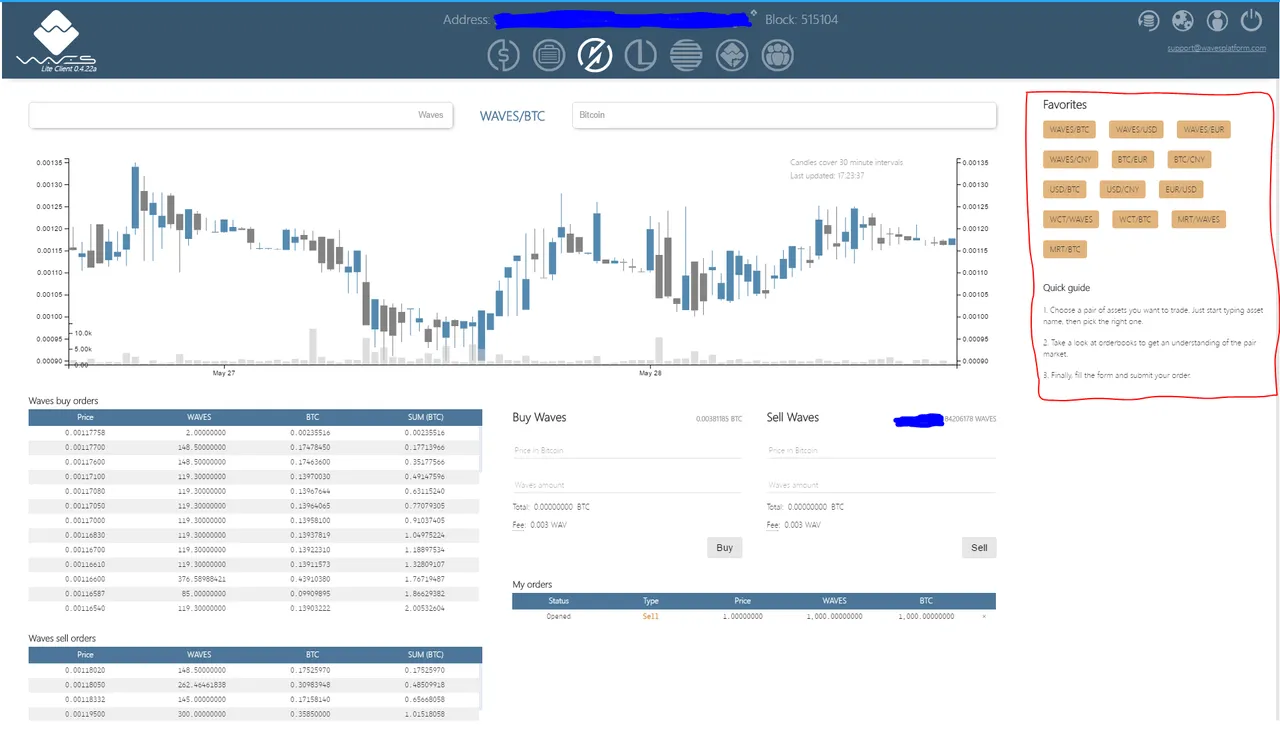Select sell order priced 0.00118332
This screenshot has width=1280, height=736.
tap(255, 700)
